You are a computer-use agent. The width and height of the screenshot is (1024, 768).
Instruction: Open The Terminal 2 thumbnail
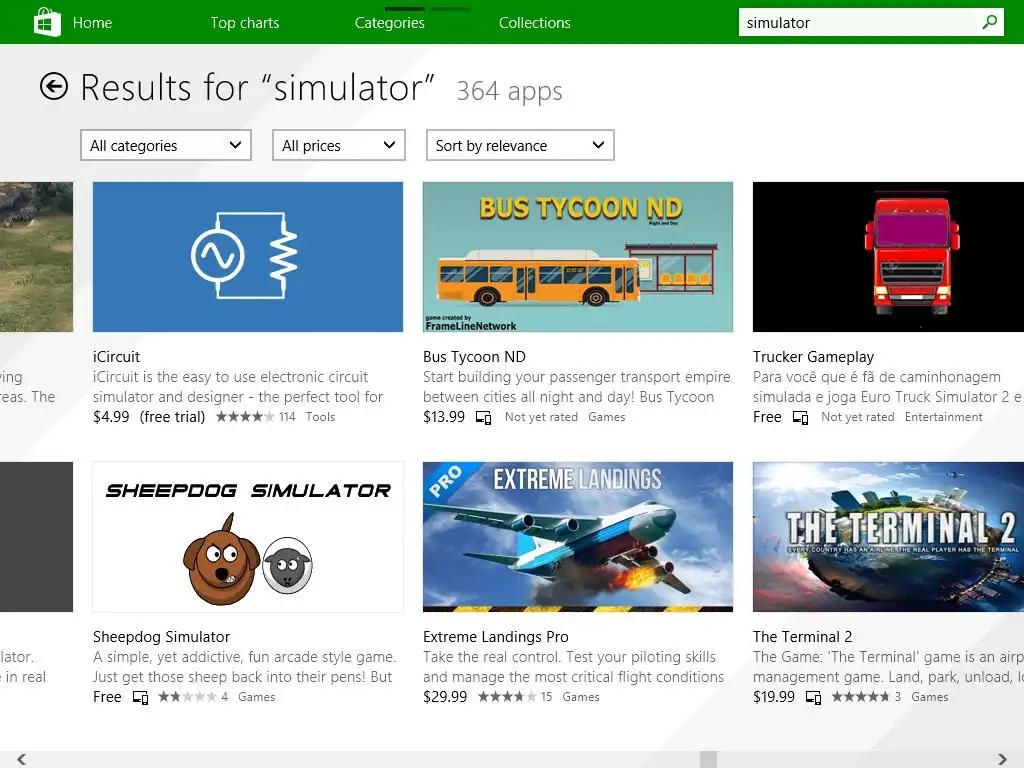click(888, 537)
